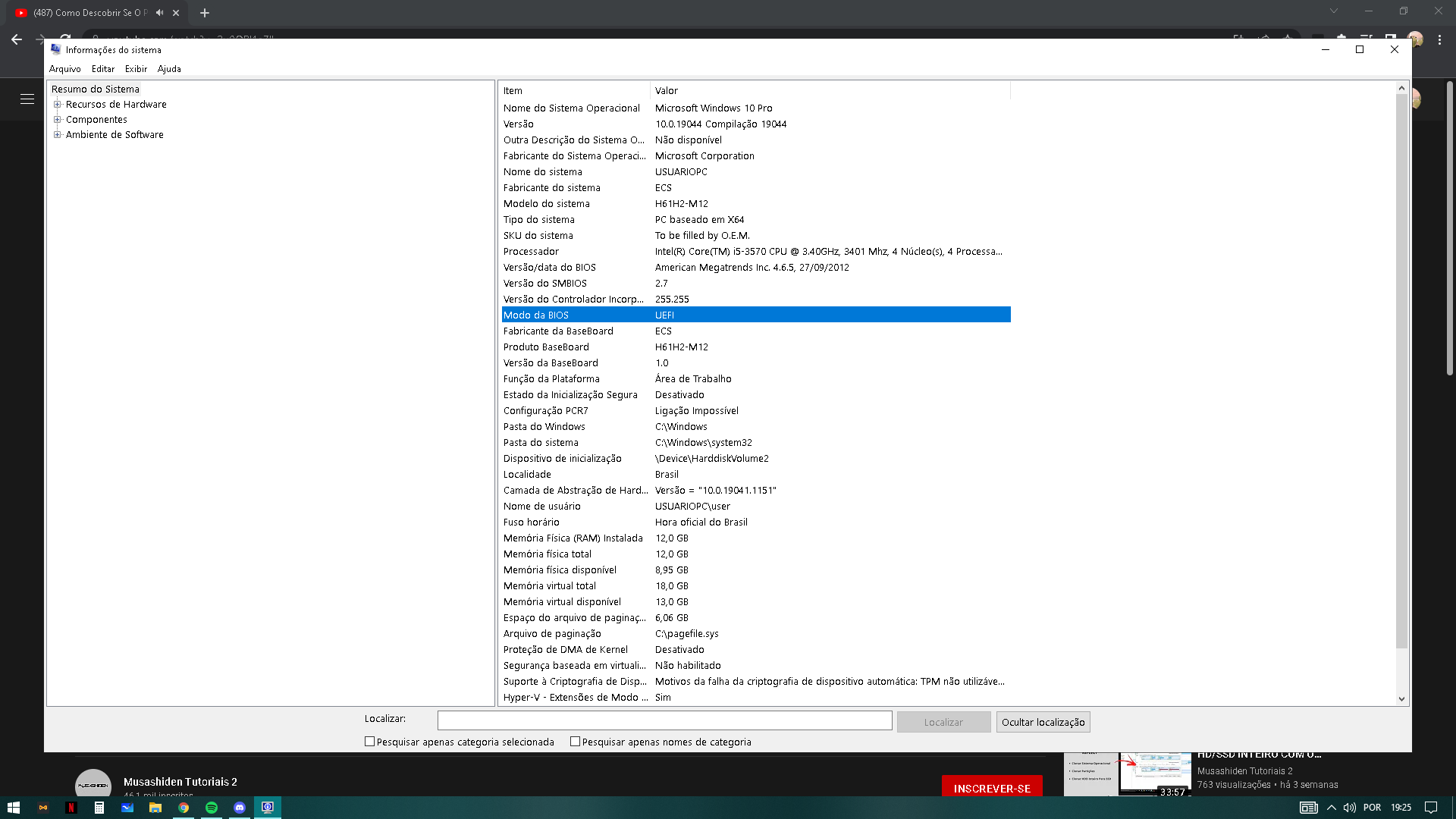Click the Musashiden Tutoriais 2 channel avatar
Screen dimensions: 1456x819
(93, 783)
